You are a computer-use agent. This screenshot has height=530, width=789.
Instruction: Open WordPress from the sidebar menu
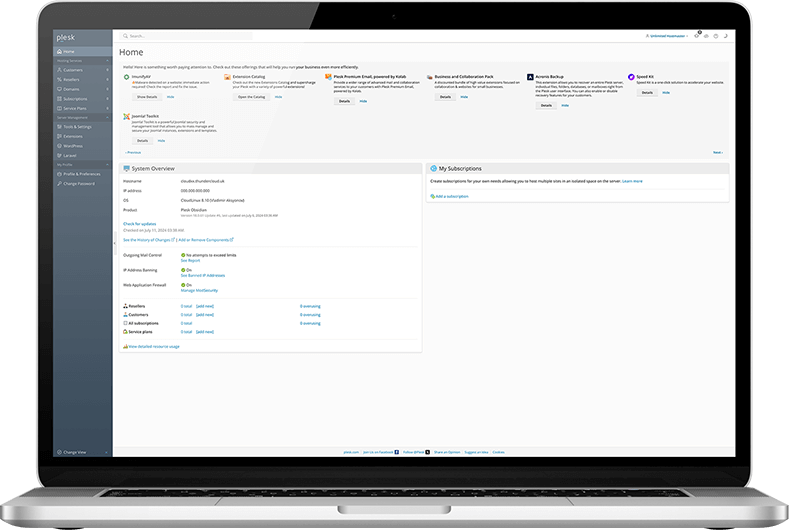click(73, 146)
